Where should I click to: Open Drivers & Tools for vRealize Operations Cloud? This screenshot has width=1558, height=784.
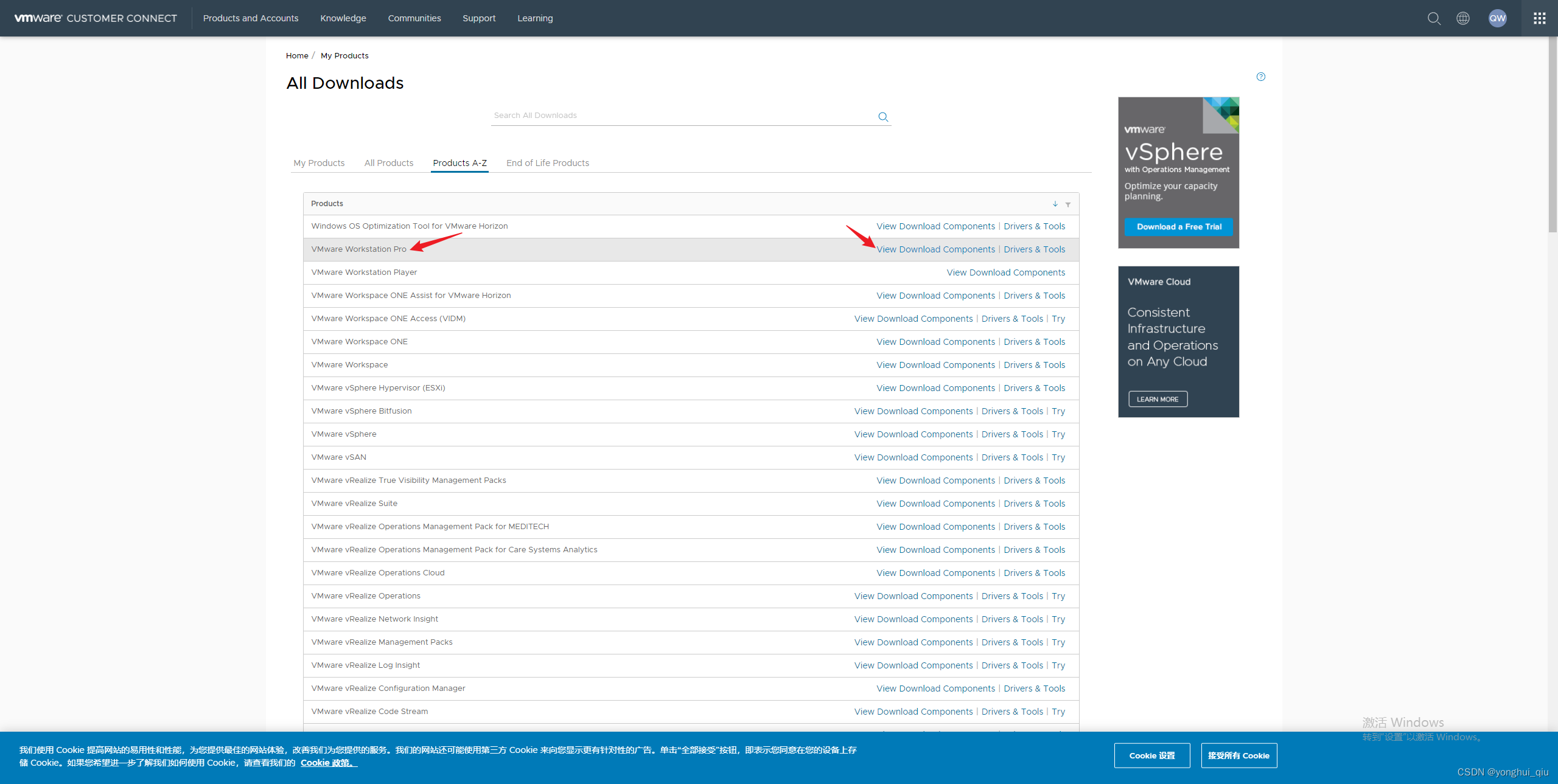(x=1035, y=573)
